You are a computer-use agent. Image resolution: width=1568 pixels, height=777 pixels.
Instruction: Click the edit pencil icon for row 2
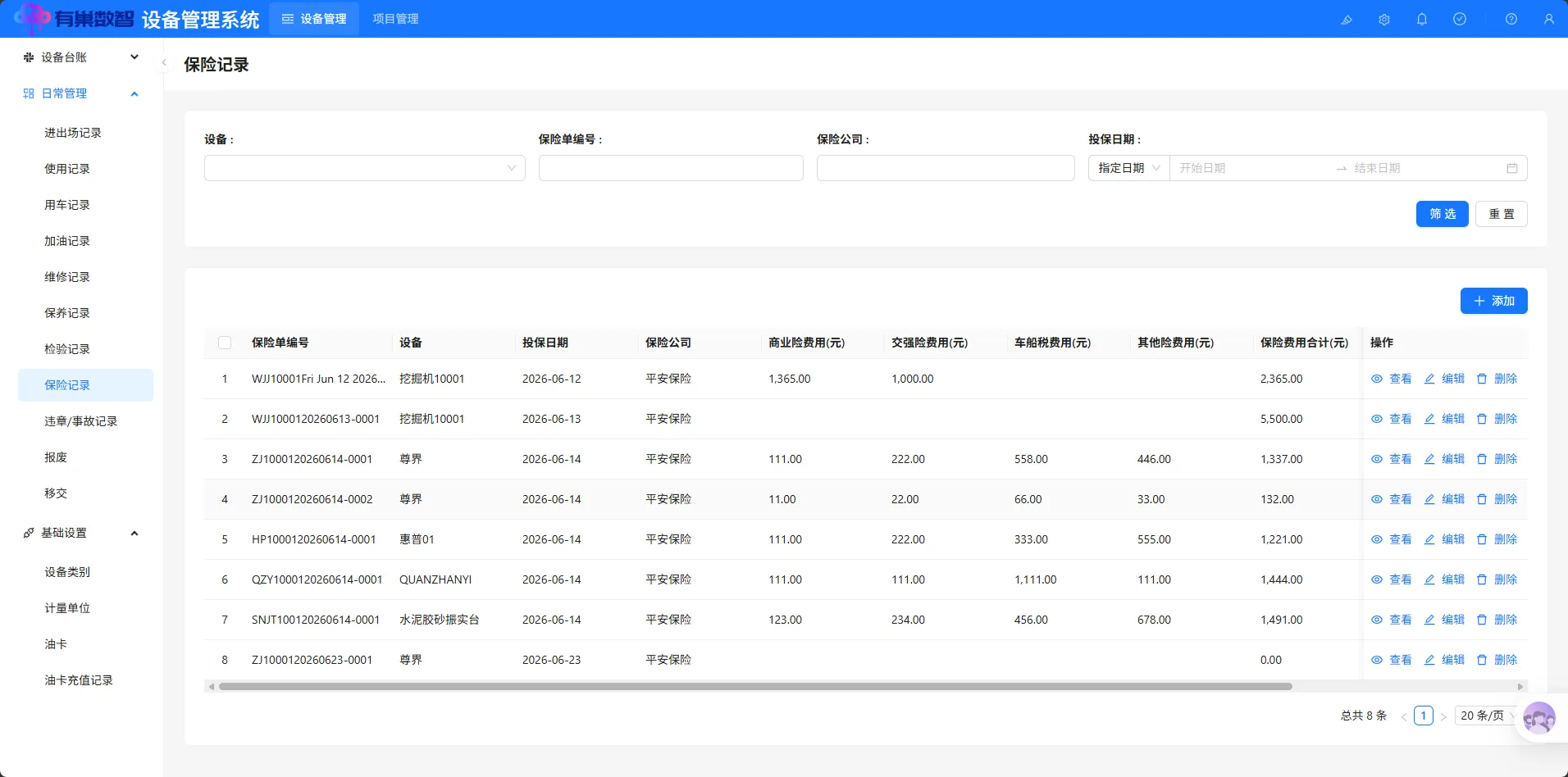click(x=1429, y=419)
